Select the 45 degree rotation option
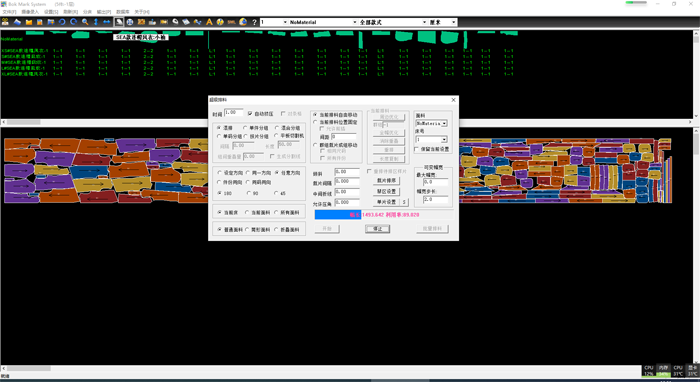Viewport: 700px width, 382px height. coord(280,193)
